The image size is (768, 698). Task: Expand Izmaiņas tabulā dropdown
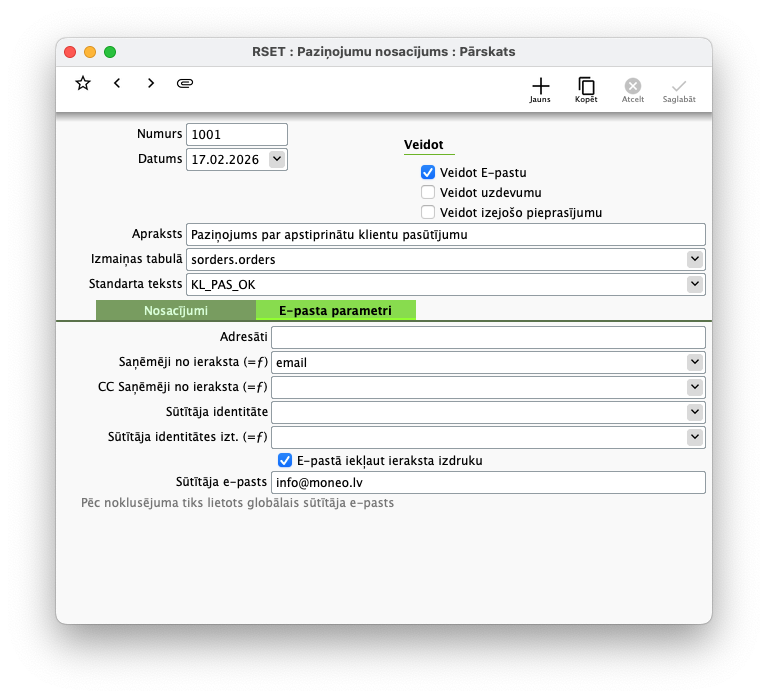tap(695, 259)
